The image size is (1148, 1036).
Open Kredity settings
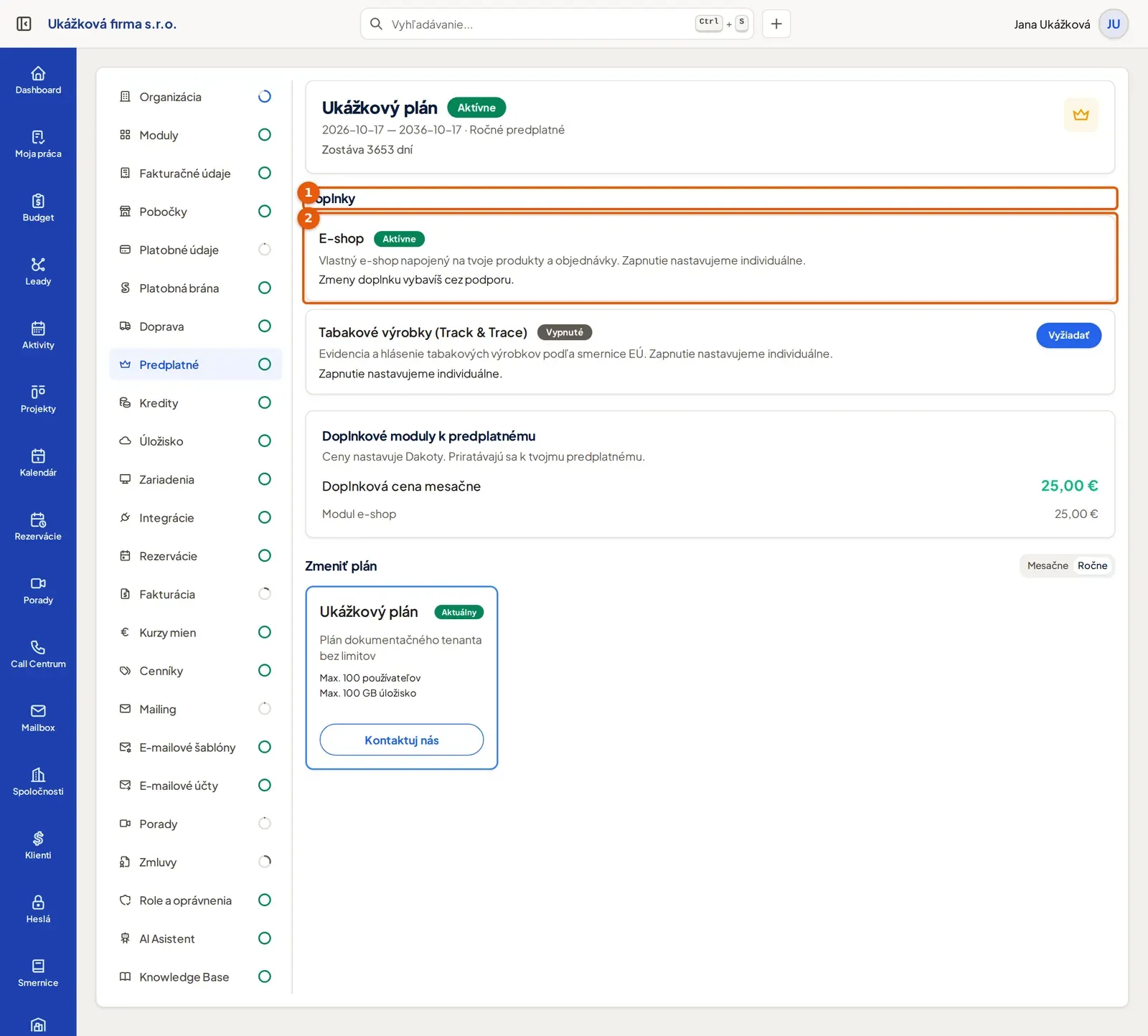[x=195, y=403]
